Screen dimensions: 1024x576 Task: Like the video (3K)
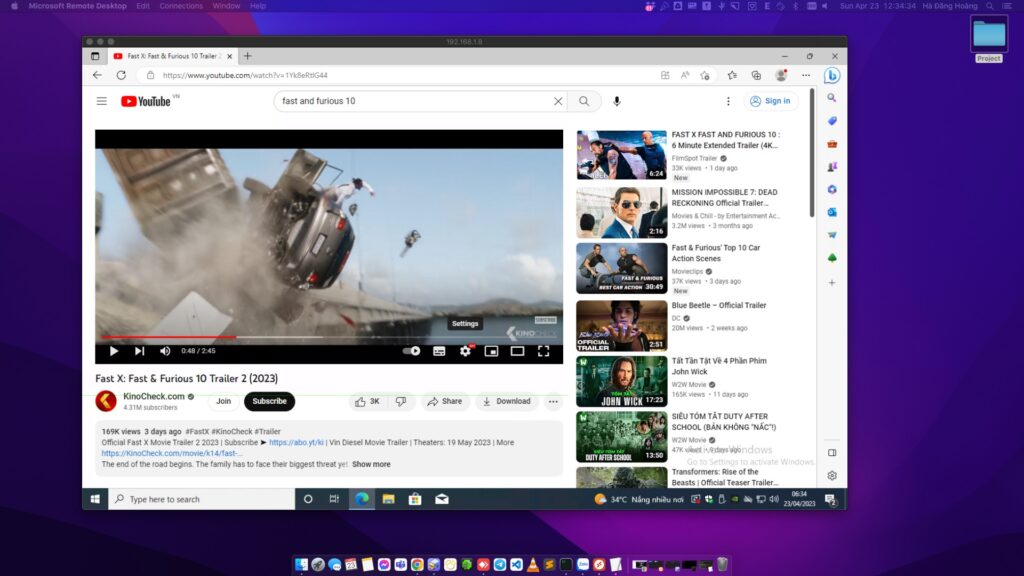[368, 402]
